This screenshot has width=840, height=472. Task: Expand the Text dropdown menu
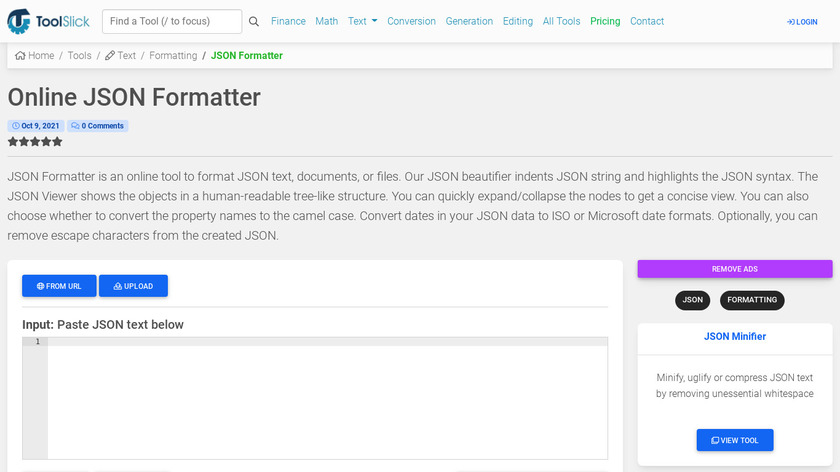click(x=362, y=21)
